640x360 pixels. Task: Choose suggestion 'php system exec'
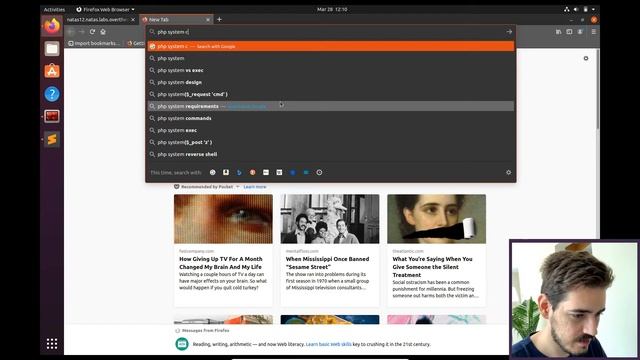tap(331, 130)
